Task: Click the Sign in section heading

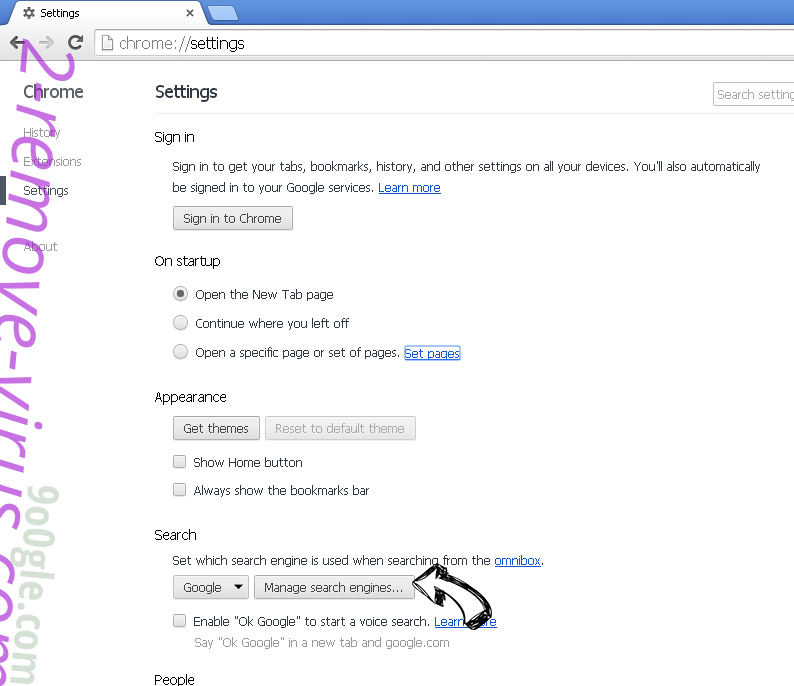Action: click(174, 137)
